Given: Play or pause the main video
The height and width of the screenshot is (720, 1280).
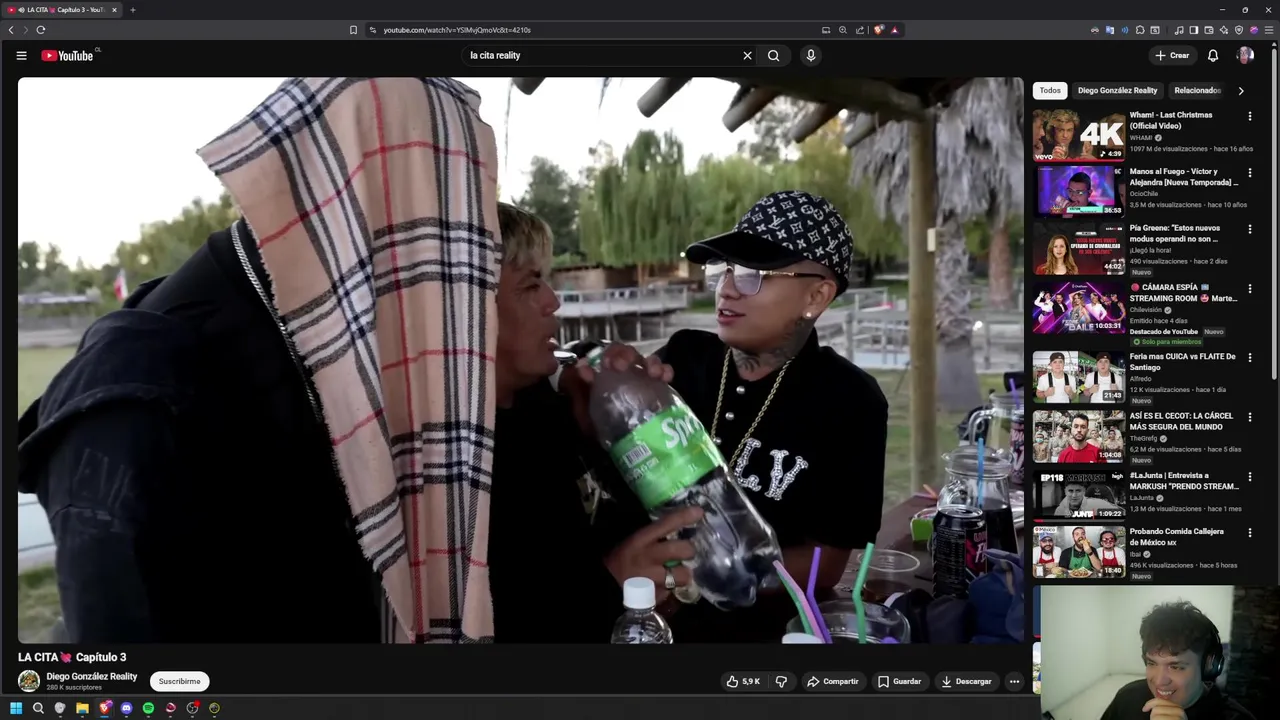Looking at the screenshot, I should click(520, 360).
